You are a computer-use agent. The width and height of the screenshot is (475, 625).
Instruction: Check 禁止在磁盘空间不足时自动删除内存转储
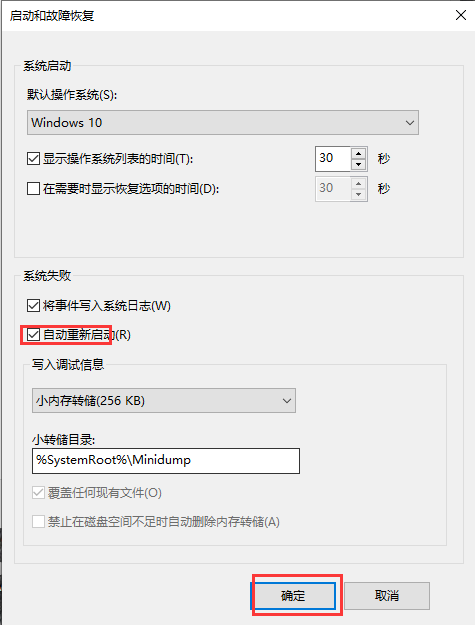click(38, 521)
